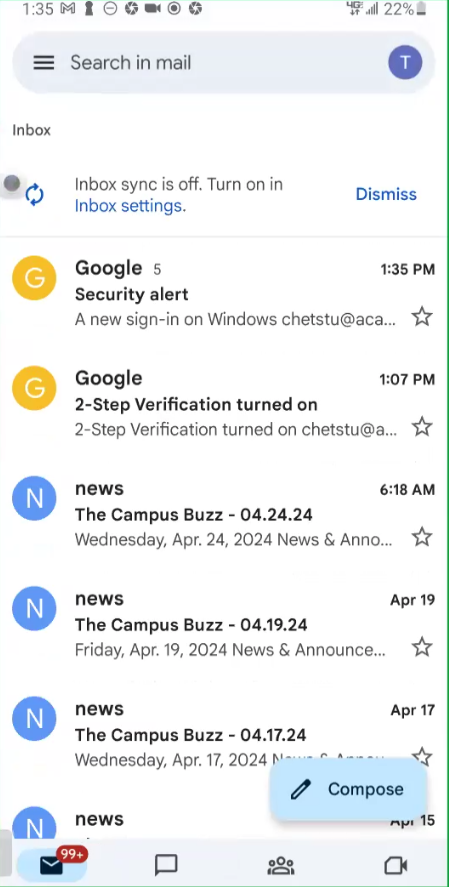Select the news avatar for 04.24.24 email
Image resolution: width=449 pixels, height=887 pixels.
(34, 498)
